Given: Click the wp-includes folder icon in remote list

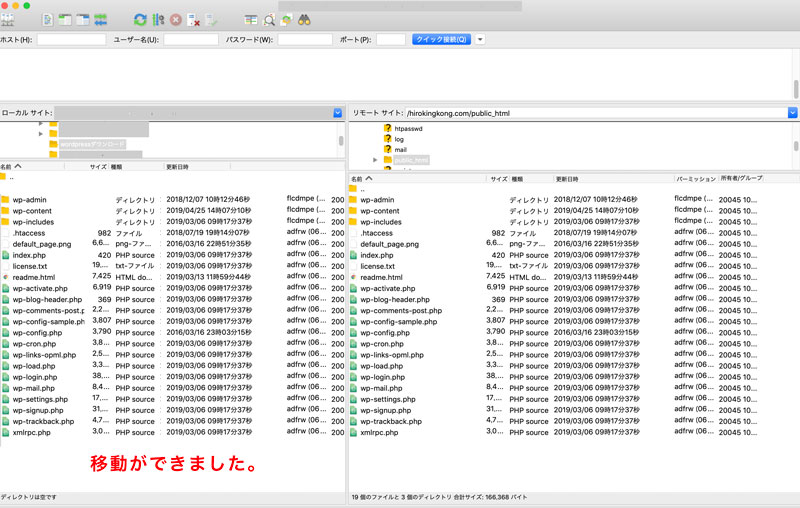Looking at the screenshot, I should click(x=353, y=222).
